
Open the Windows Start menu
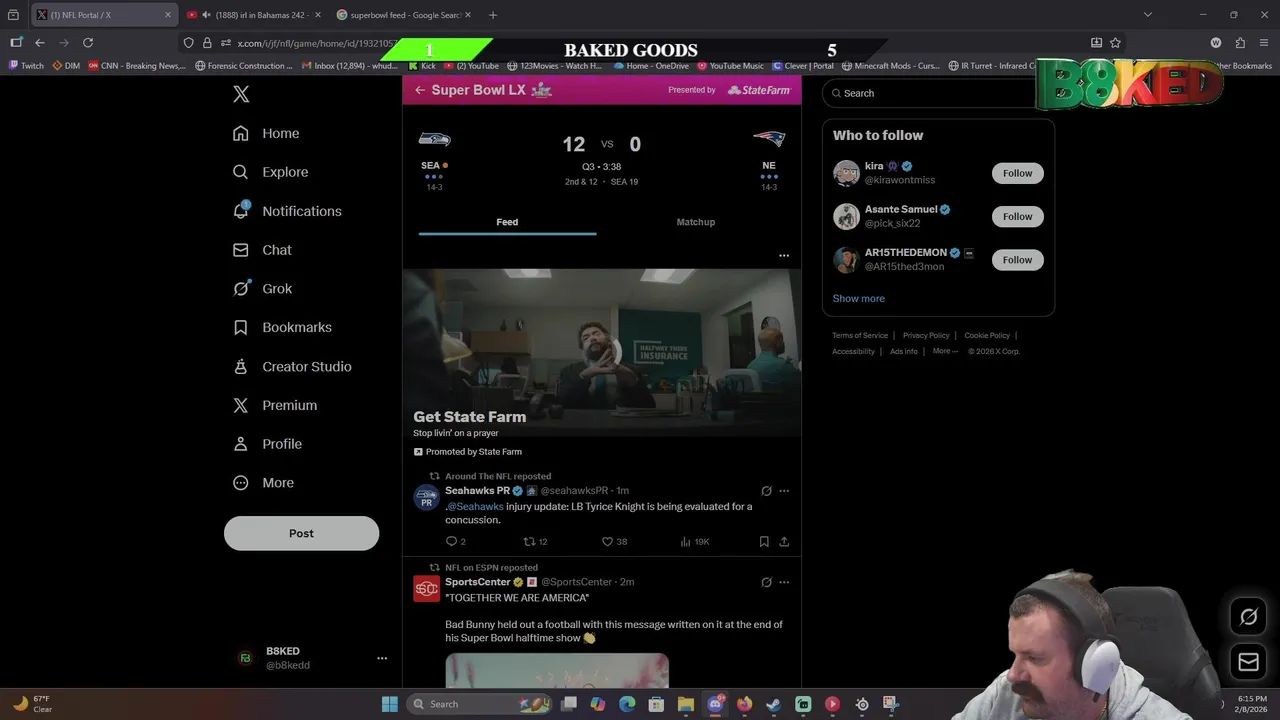pos(389,704)
